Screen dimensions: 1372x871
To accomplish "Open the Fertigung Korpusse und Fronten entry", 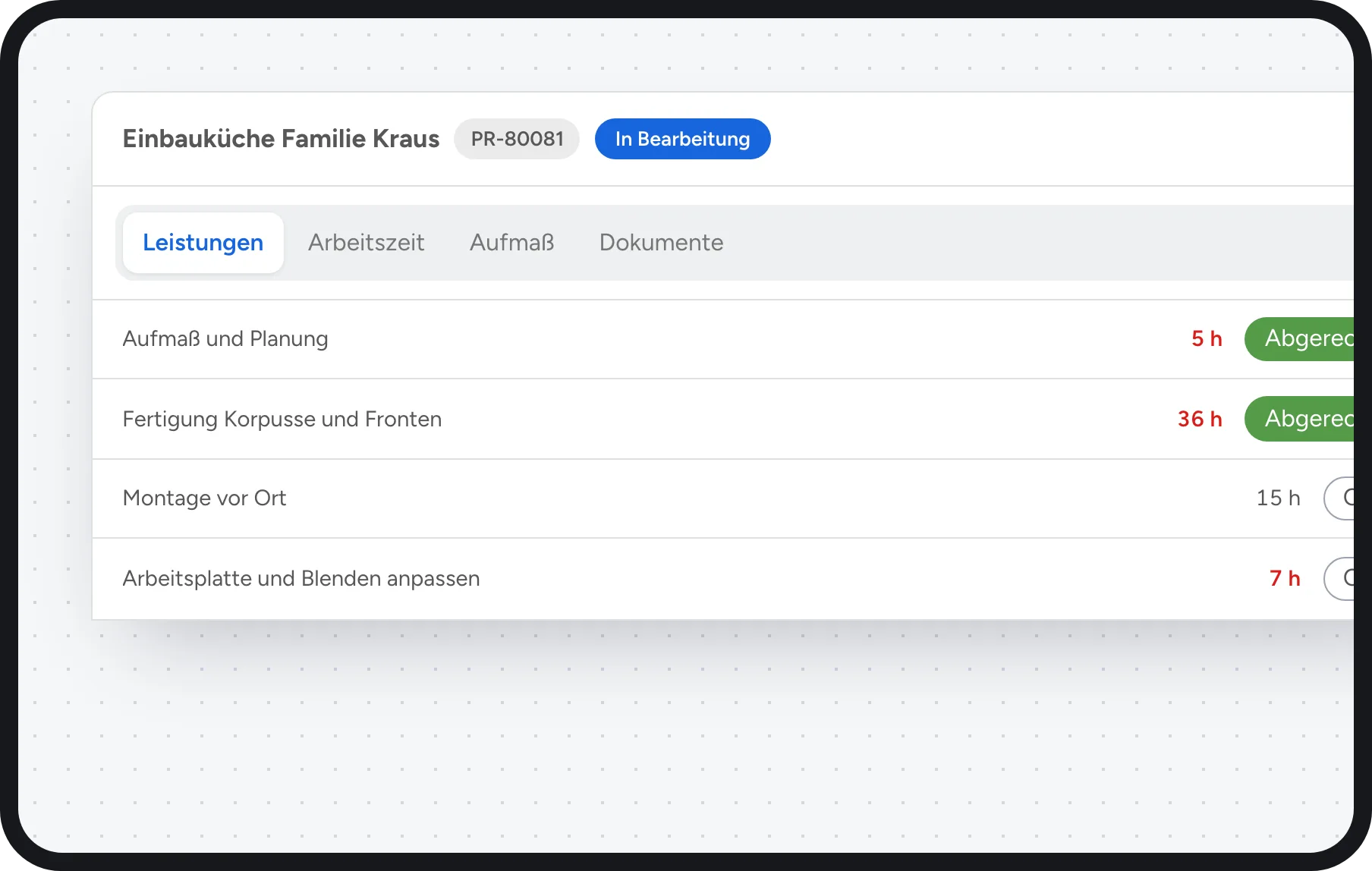I will (x=723, y=419).
